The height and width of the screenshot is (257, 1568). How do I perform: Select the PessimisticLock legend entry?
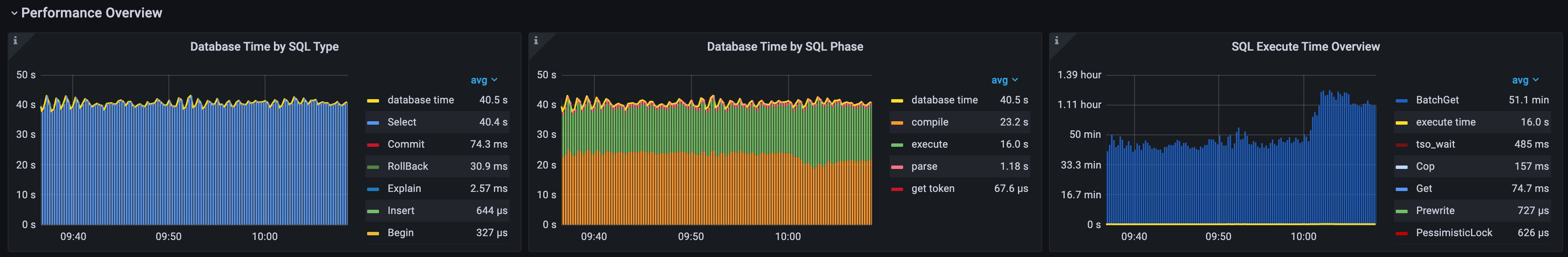(x=1454, y=233)
